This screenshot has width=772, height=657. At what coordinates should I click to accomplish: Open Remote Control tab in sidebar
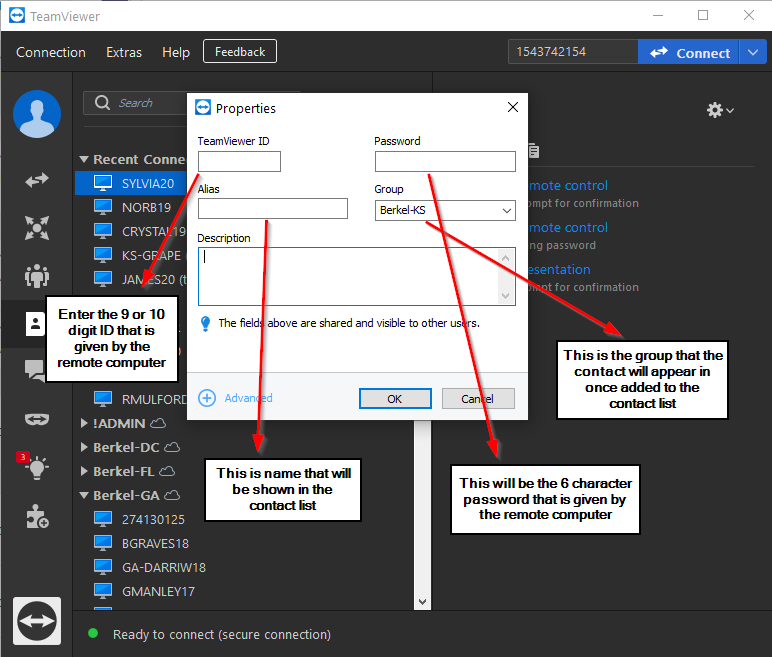pyautogui.click(x=37, y=180)
